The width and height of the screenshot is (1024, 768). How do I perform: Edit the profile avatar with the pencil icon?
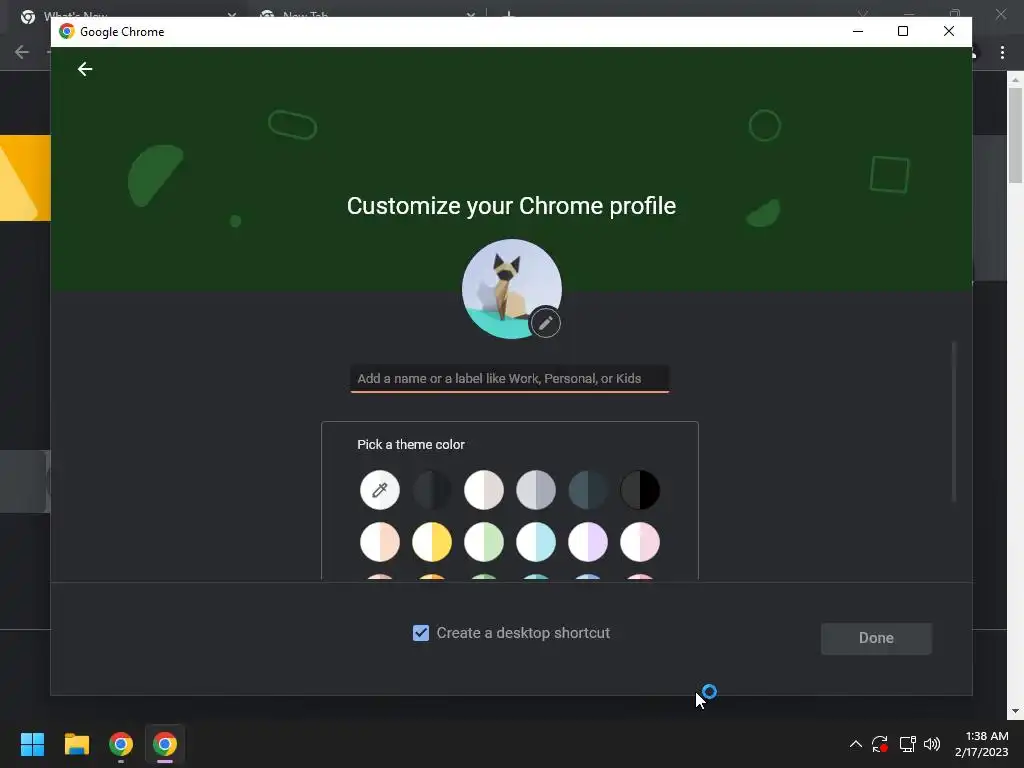pyautogui.click(x=545, y=323)
